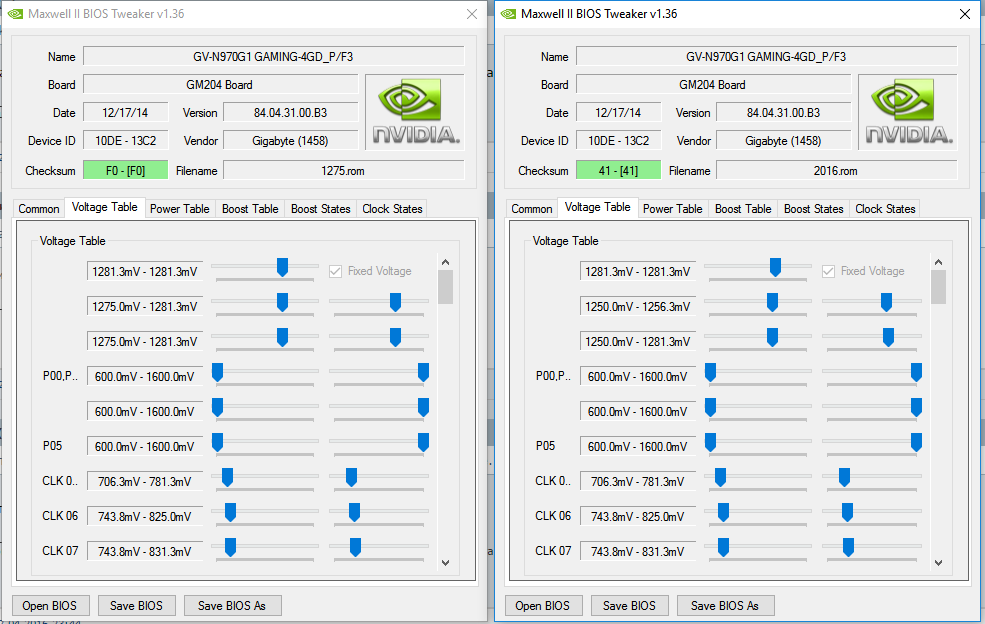The image size is (985, 624).
Task: Click the 1250.0mV - 1256.3mV max slider in the right window
Action: click(886, 303)
